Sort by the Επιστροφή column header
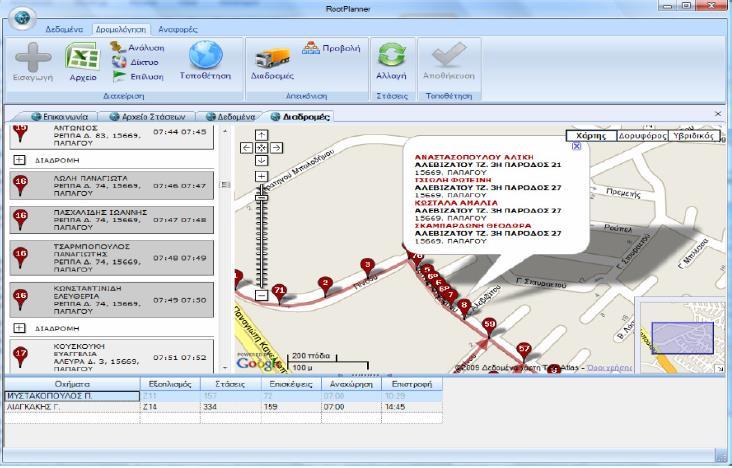This screenshot has height=468, width=732. click(412, 384)
